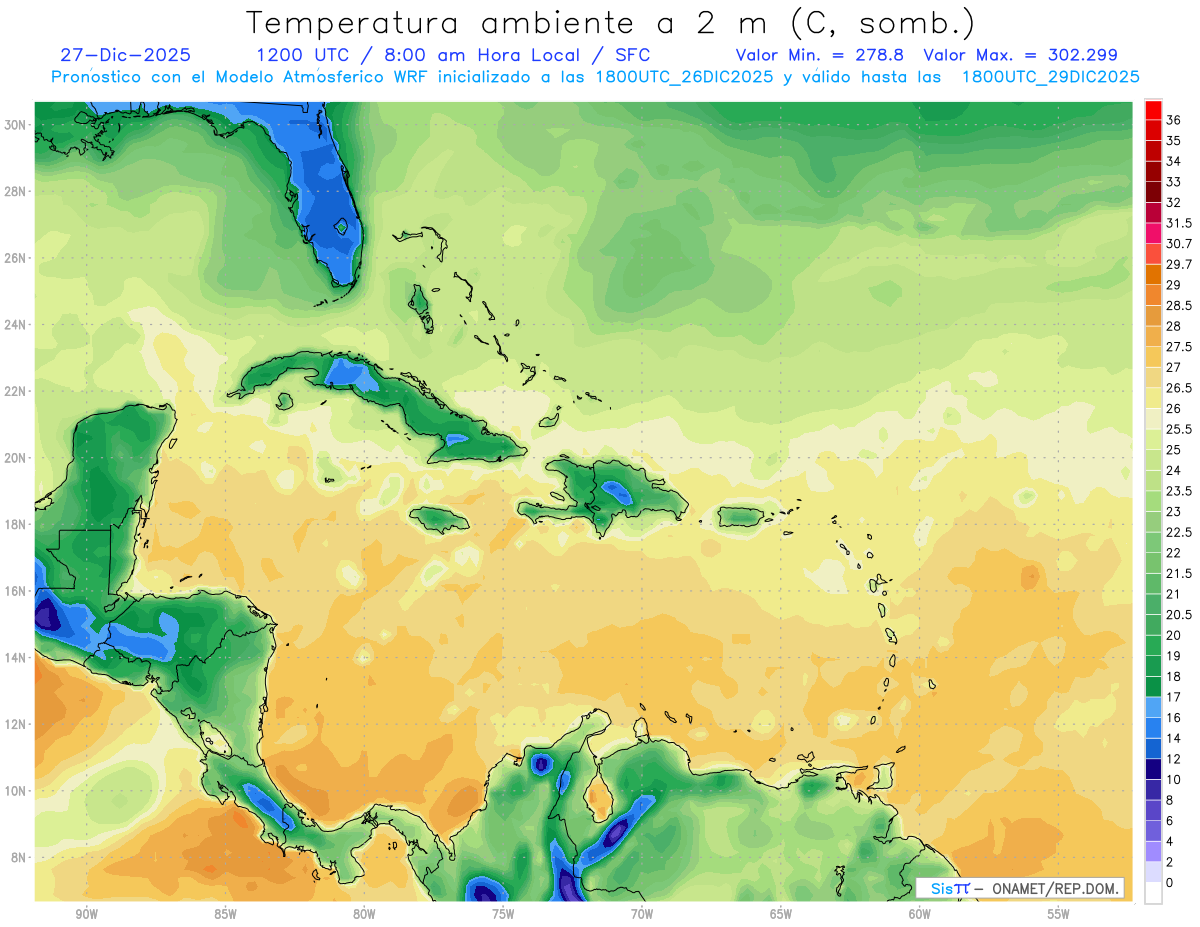Click legend value 34
The image size is (1200, 927).
pos(1173,161)
